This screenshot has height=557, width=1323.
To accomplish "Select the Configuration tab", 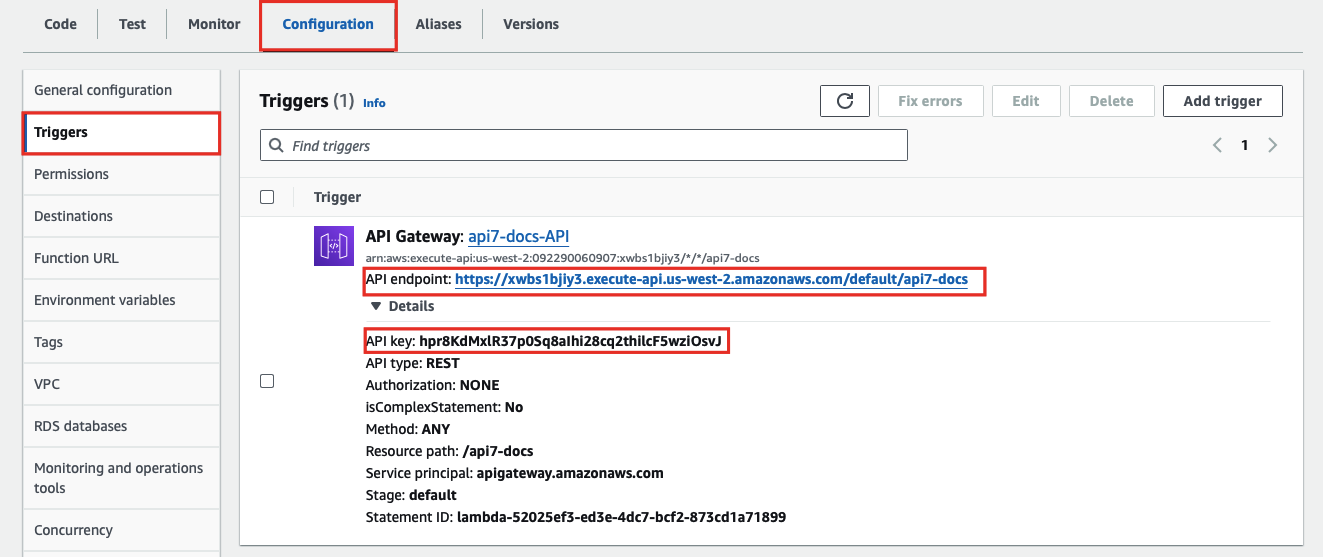I will (x=328, y=24).
